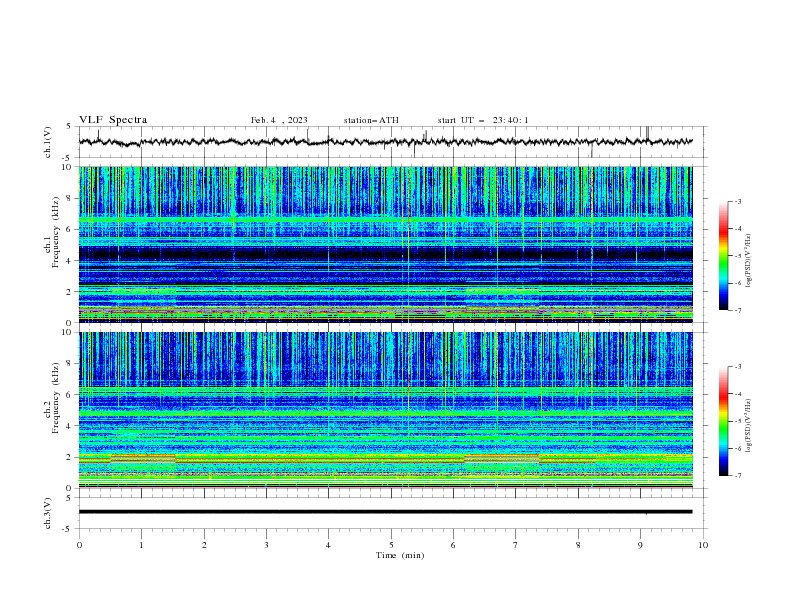
Task: Select the date text "Feb. 4 , 2023"
Action: tap(279, 120)
